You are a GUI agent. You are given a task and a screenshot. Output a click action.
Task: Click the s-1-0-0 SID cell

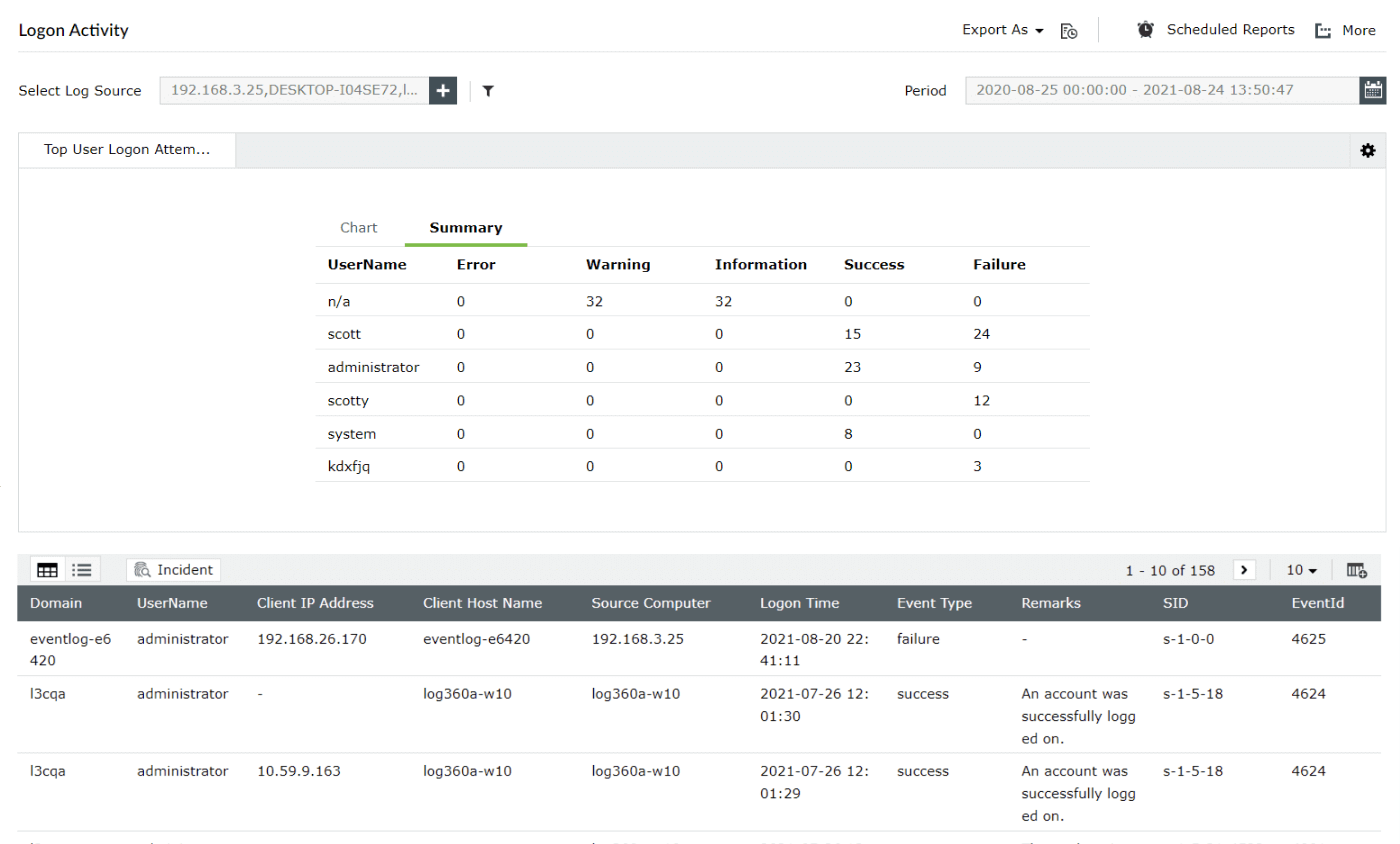(1189, 638)
